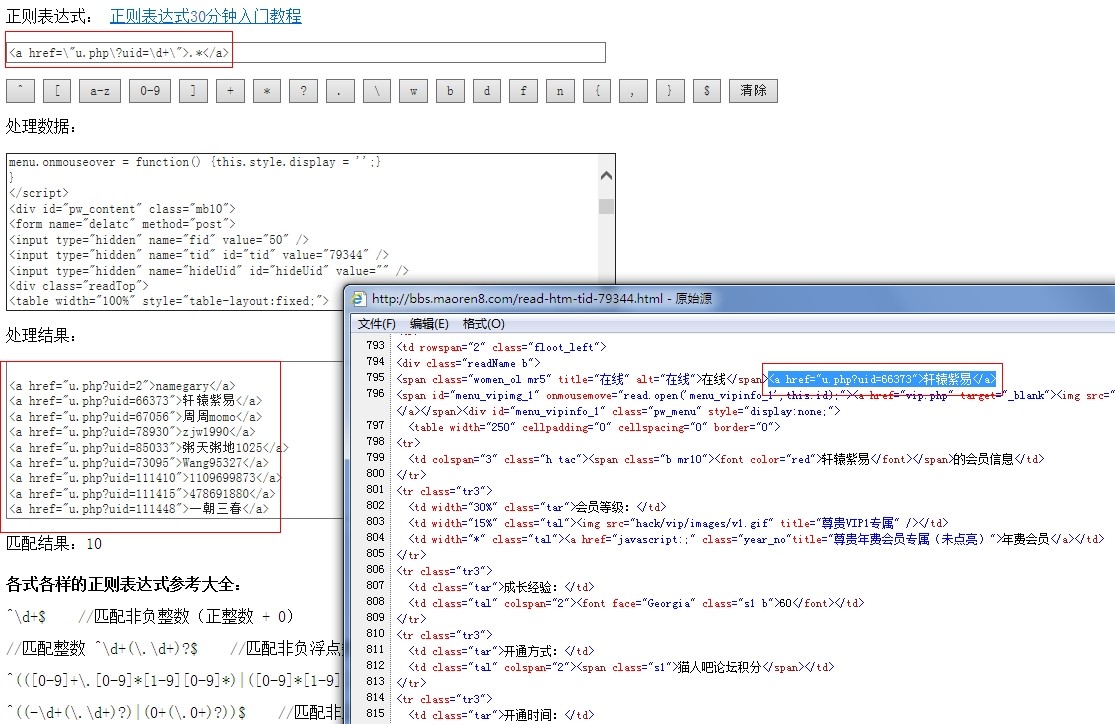
Task: Insert the n button
Action: pyautogui.click(x=560, y=91)
